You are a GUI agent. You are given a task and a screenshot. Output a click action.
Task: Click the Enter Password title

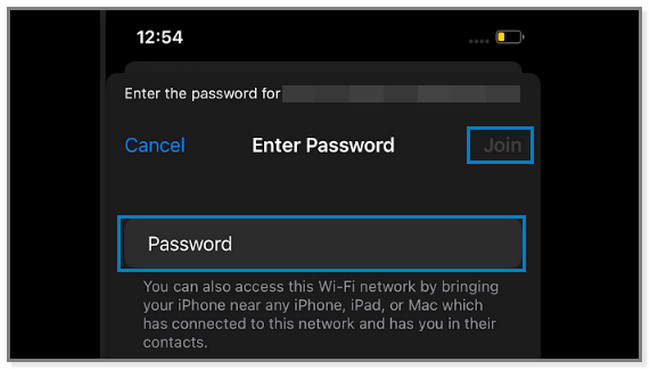(323, 145)
